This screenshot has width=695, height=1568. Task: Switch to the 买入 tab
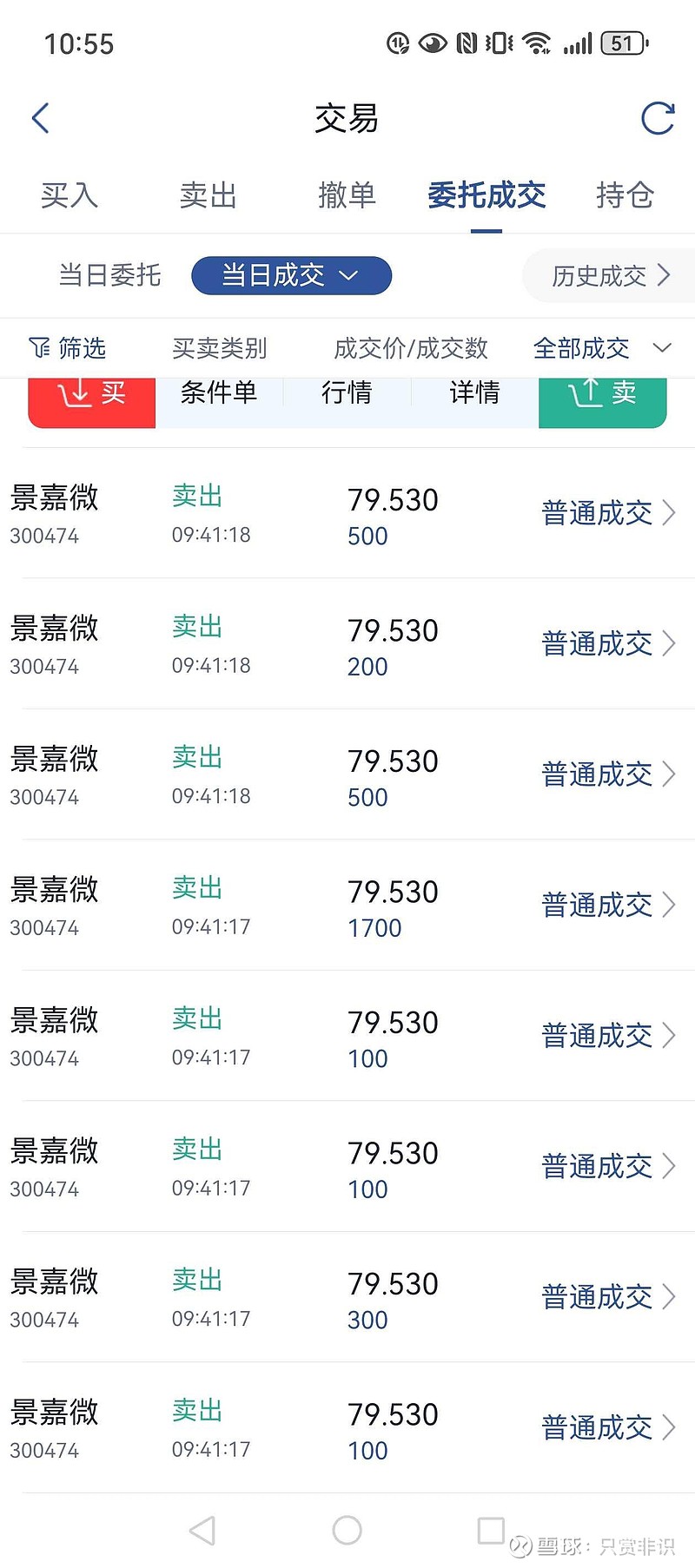69,195
